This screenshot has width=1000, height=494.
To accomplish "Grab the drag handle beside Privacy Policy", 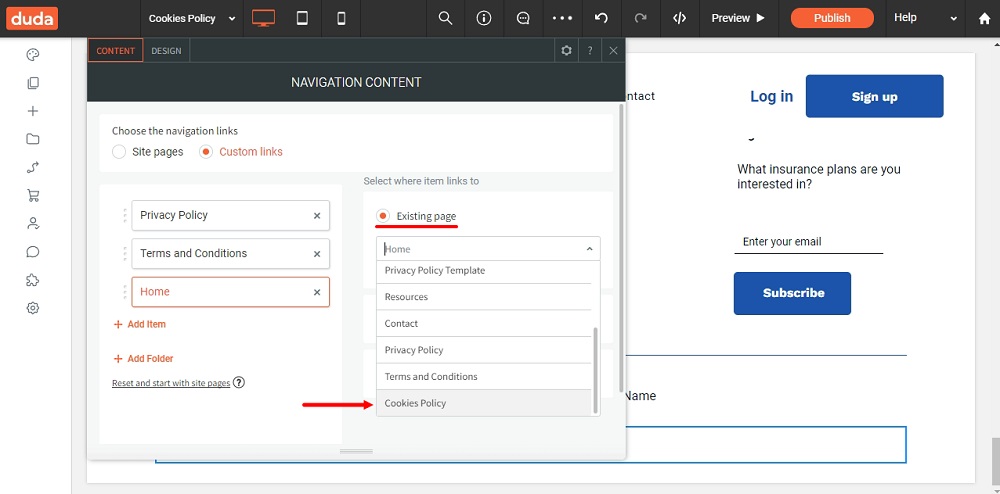I will click(124, 215).
